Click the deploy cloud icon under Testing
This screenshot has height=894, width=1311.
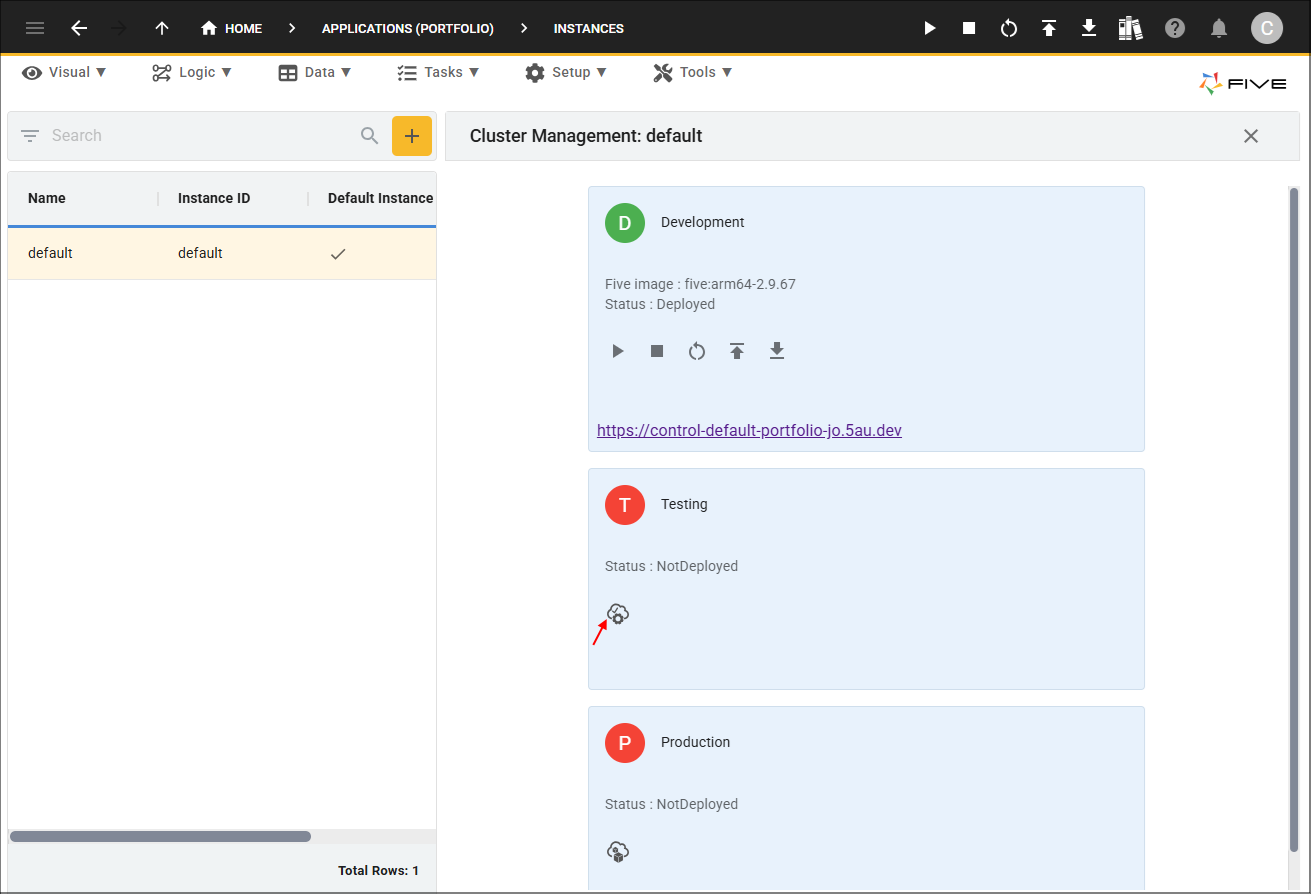coord(618,614)
